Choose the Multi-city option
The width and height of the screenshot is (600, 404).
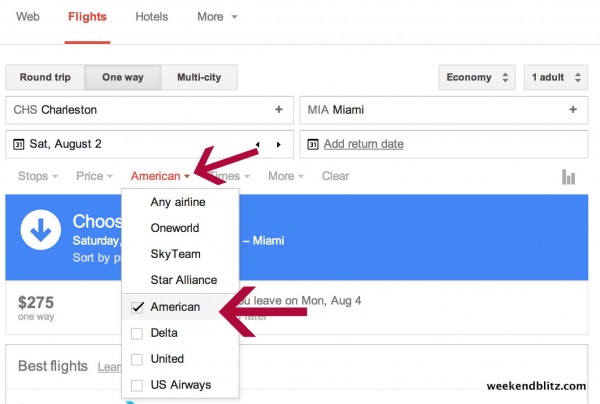pyautogui.click(x=199, y=77)
